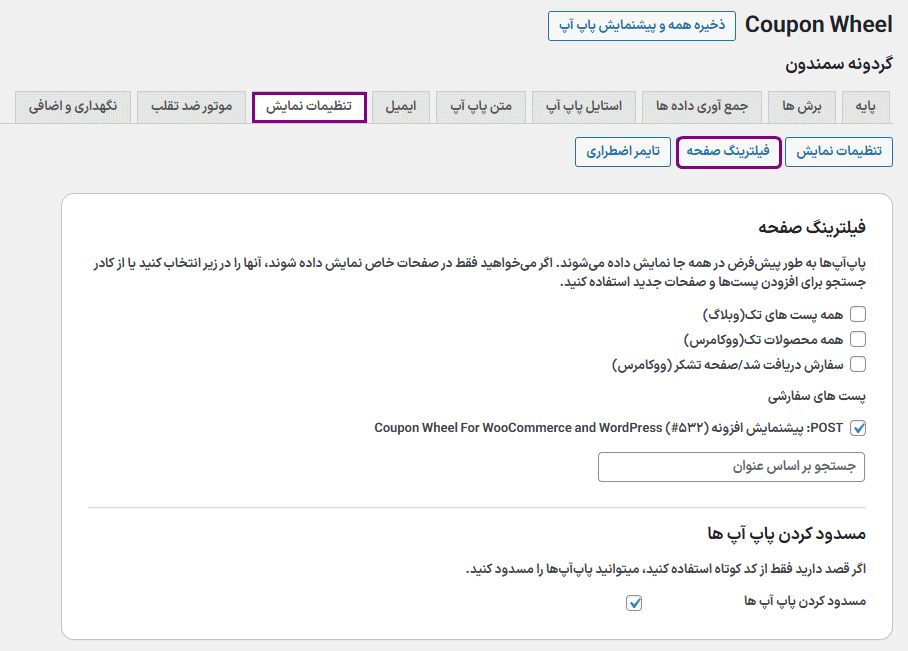
Task: Click 'فیلترینگ صفحه' section heading
Action: (x=812, y=227)
